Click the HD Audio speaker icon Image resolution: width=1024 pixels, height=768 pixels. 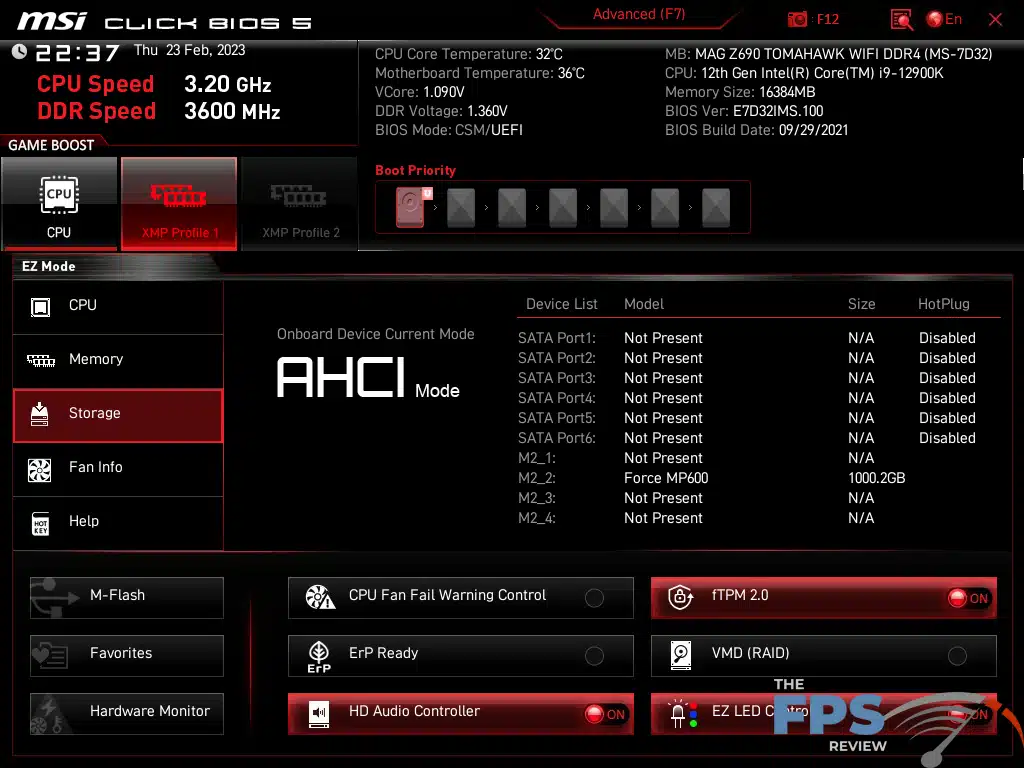[319, 714]
